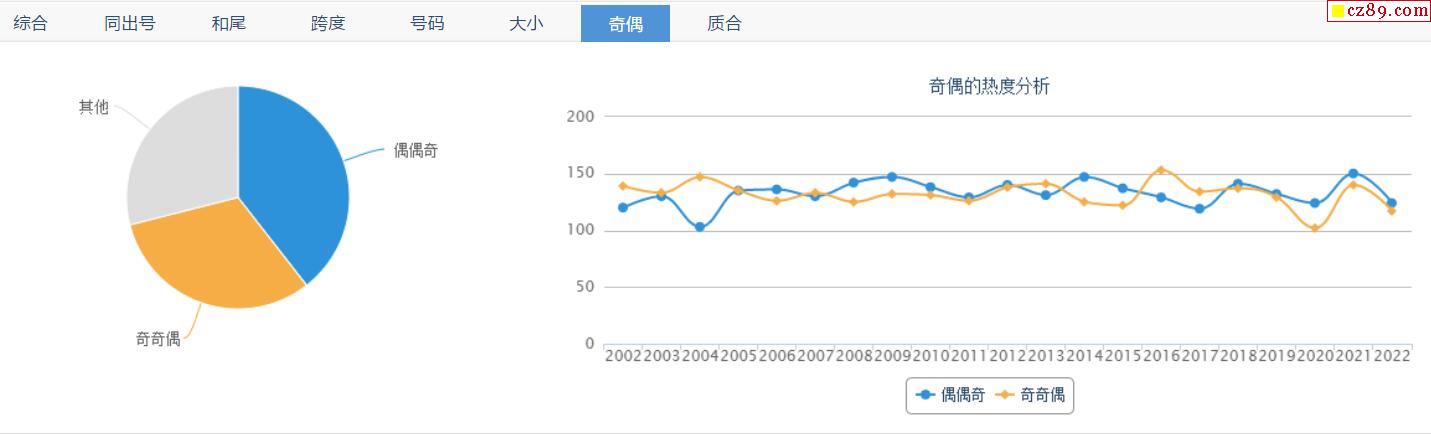Open the 质合 tab

click(x=724, y=23)
